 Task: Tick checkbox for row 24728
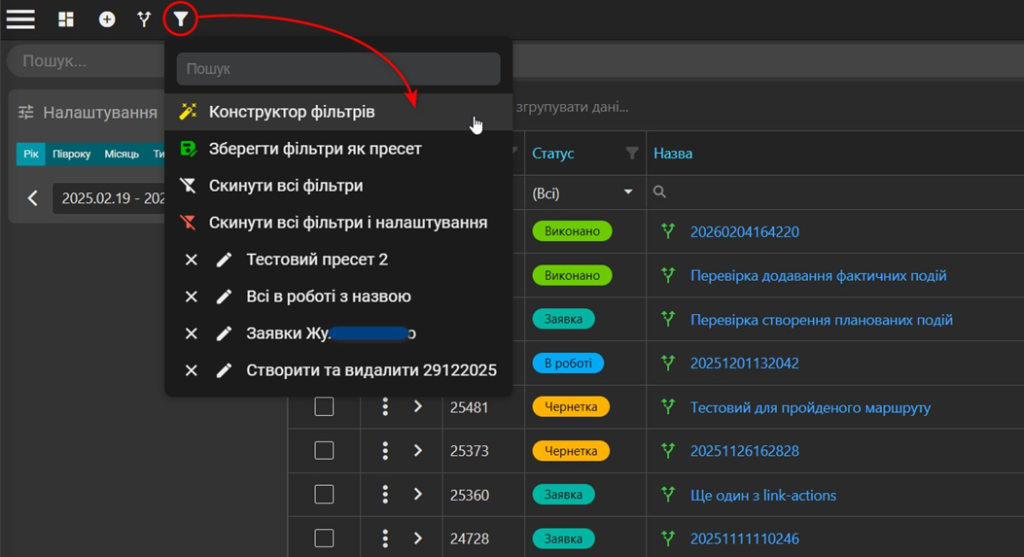324,538
